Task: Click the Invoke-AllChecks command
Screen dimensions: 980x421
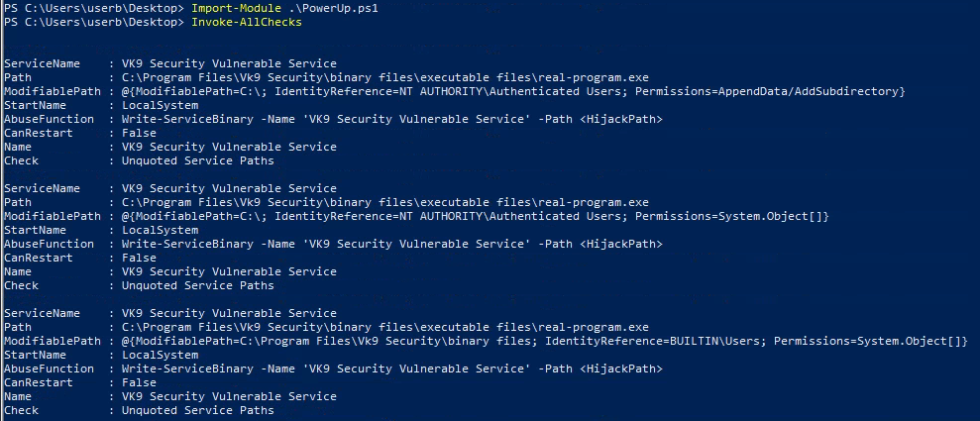Action: 234,21
